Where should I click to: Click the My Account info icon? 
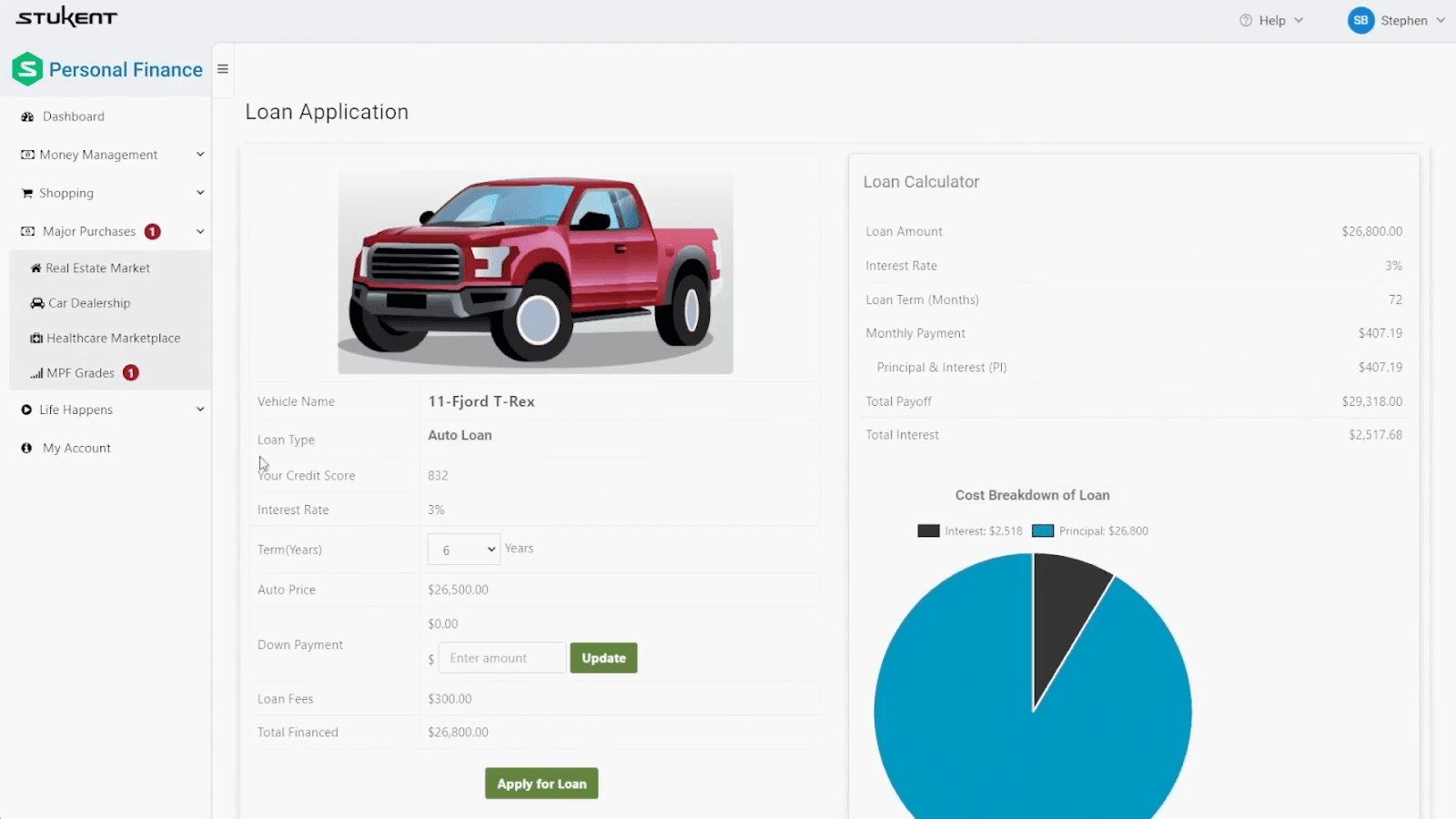[26, 448]
